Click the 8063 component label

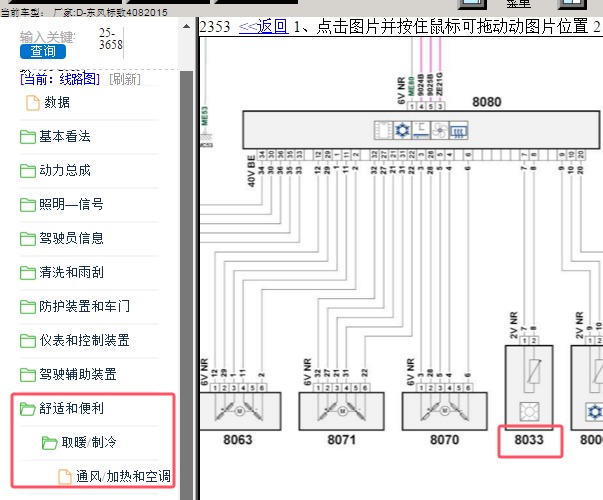238,440
